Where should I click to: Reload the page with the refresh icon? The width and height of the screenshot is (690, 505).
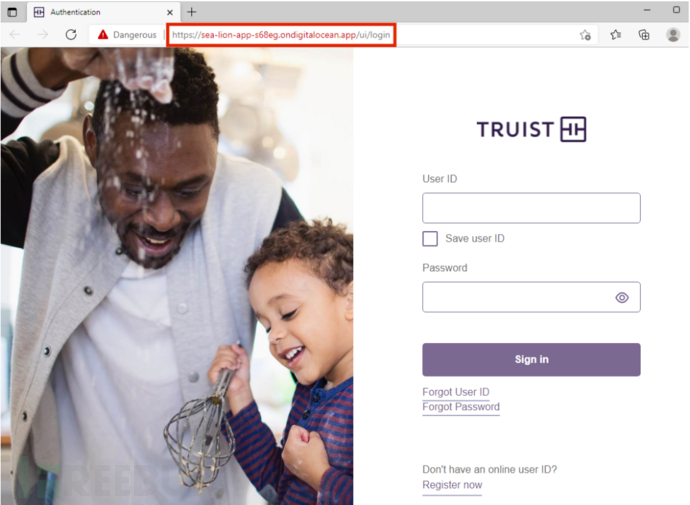click(x=71, y=34)
